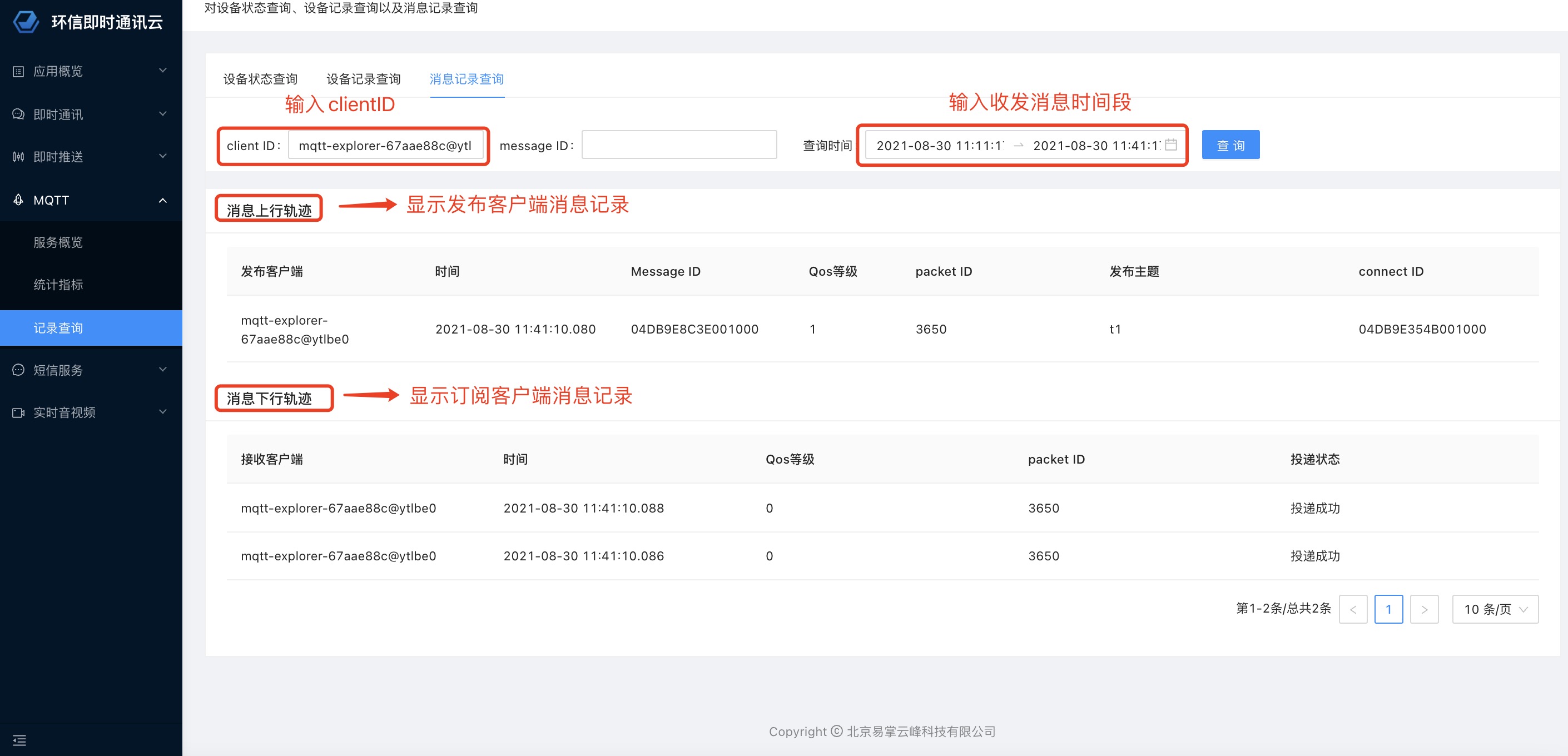Click Message ID value 04DB9E8C3E001000
The width and height of the screenshot is (1568, 756).
click(x=694, y=329)
